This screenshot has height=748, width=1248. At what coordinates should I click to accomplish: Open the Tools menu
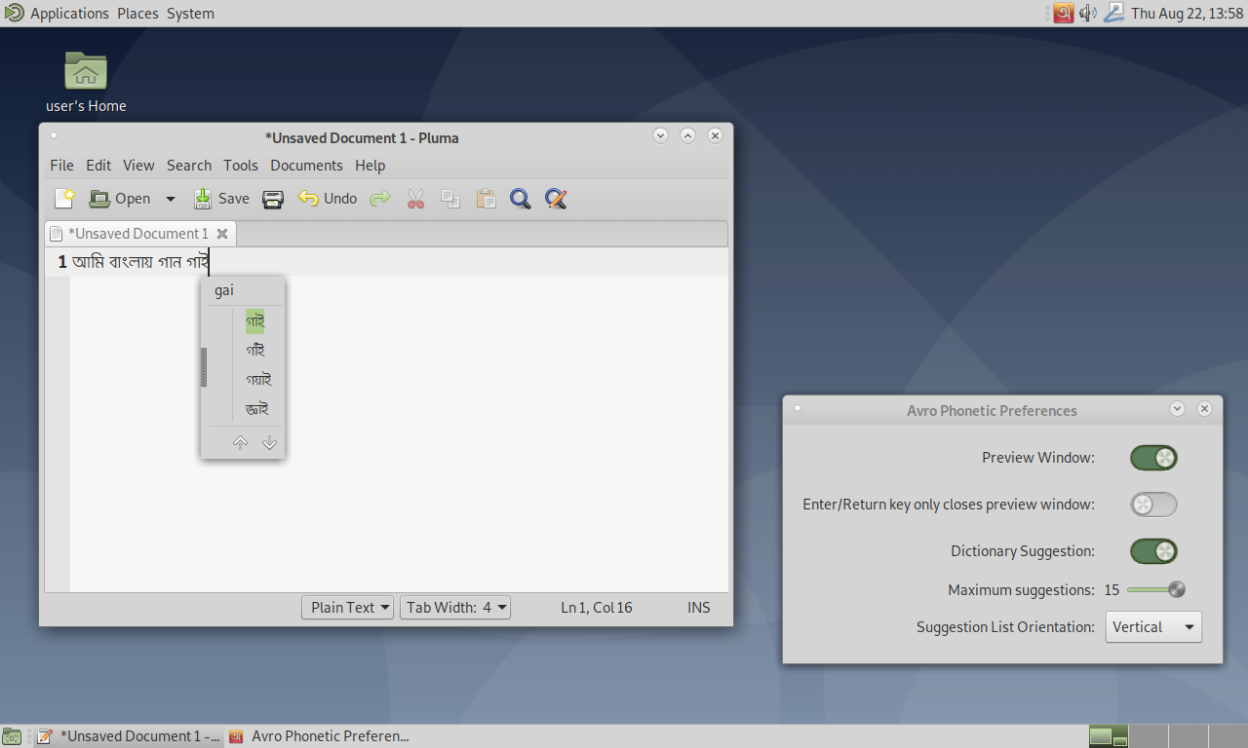[240, 166]
